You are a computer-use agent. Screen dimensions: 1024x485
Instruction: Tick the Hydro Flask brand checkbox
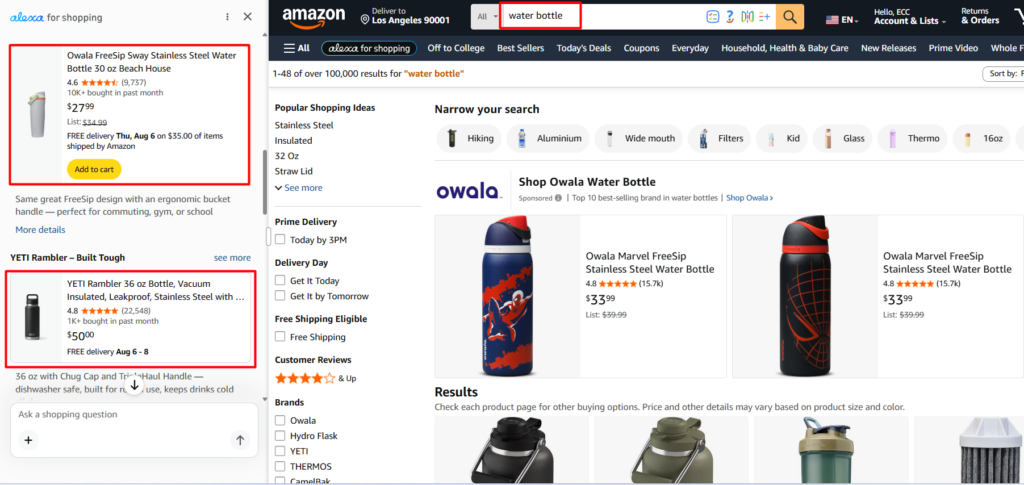pos(280,435)
